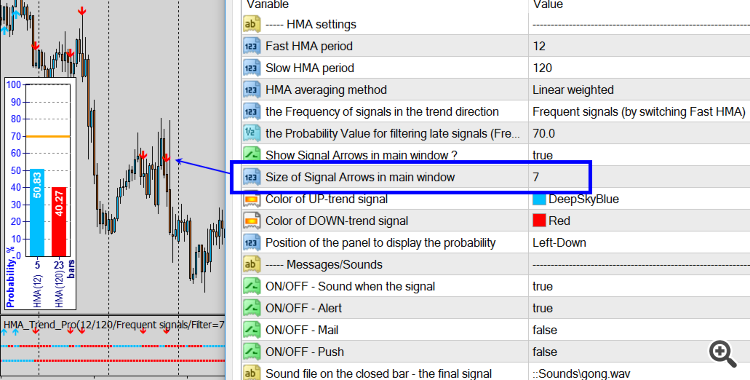The height and width of the screenshot is (380, 750).
Task: Click the Red color swatch
Action: [539, 221]
